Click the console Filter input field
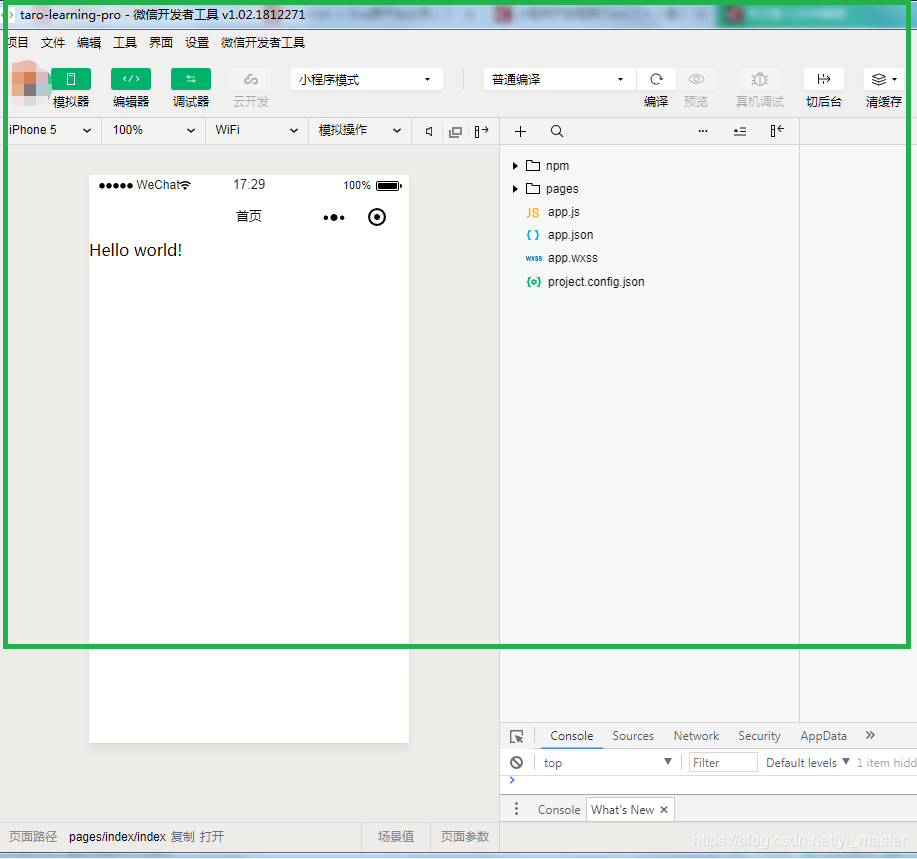The image size is (917, 859). pyautogui.click(x=723, y=763)
